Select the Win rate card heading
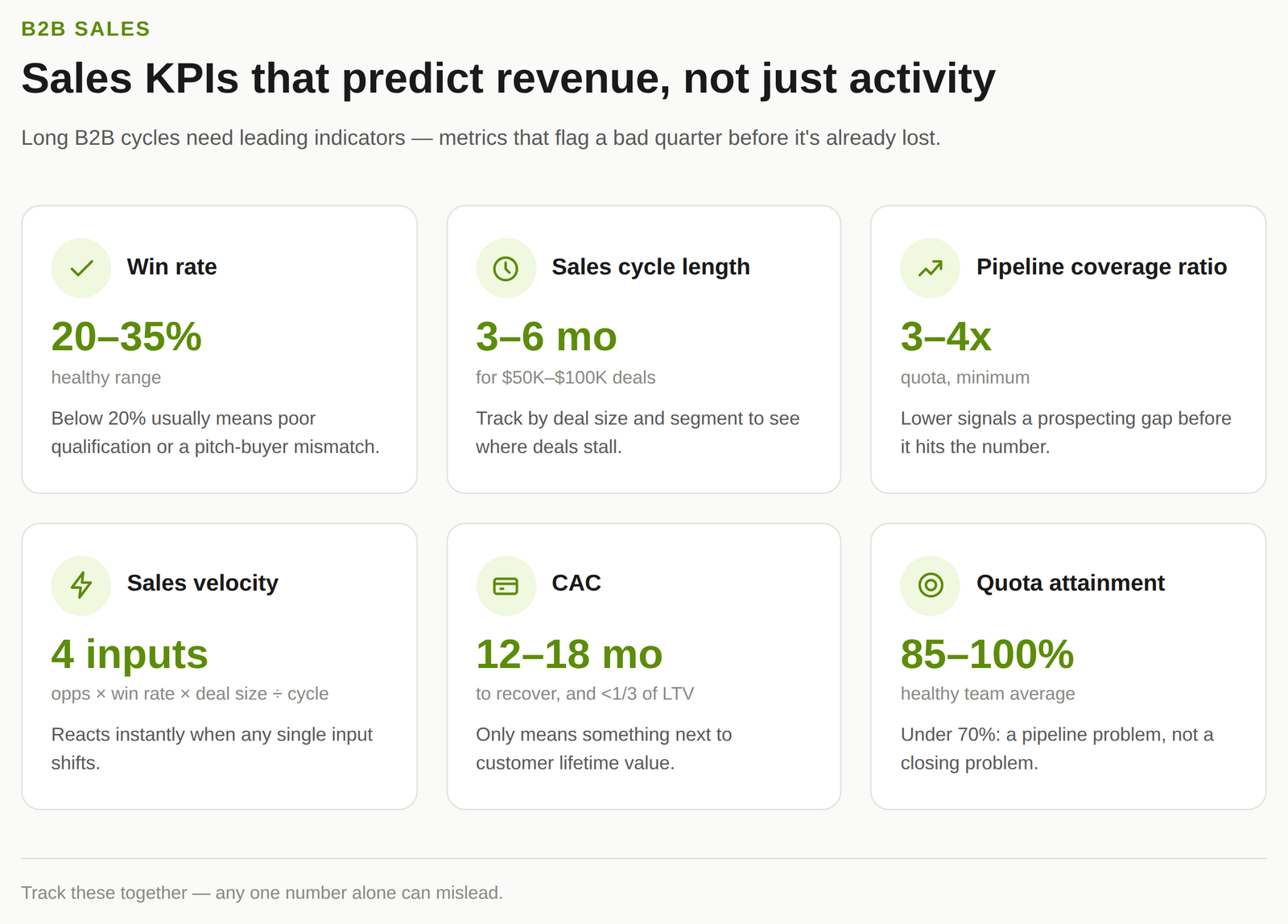The image size is (1288, 924). click(172, 266)
